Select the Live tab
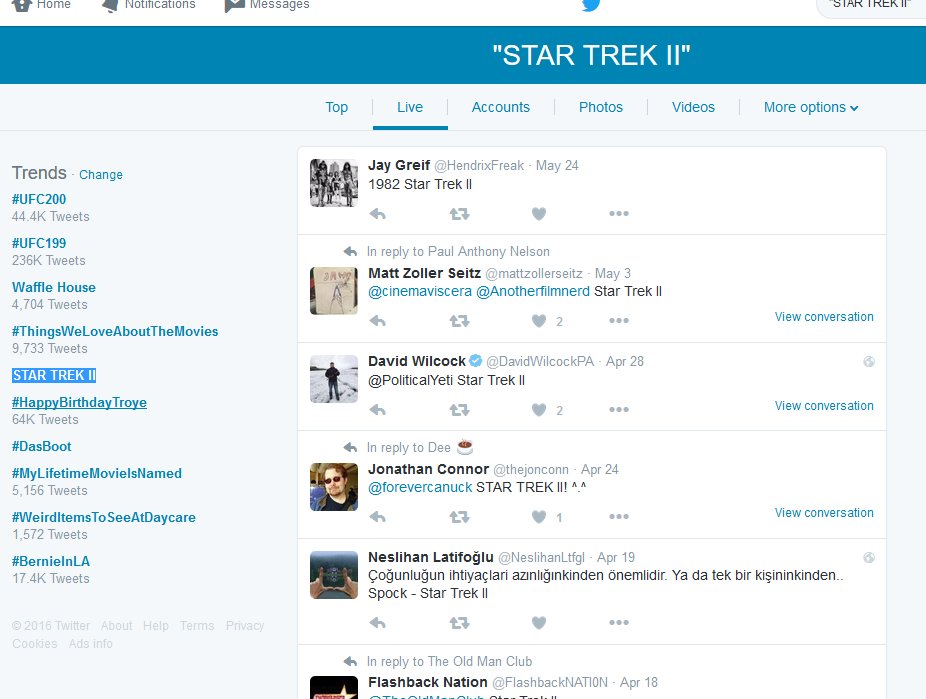 coord(410,107)
